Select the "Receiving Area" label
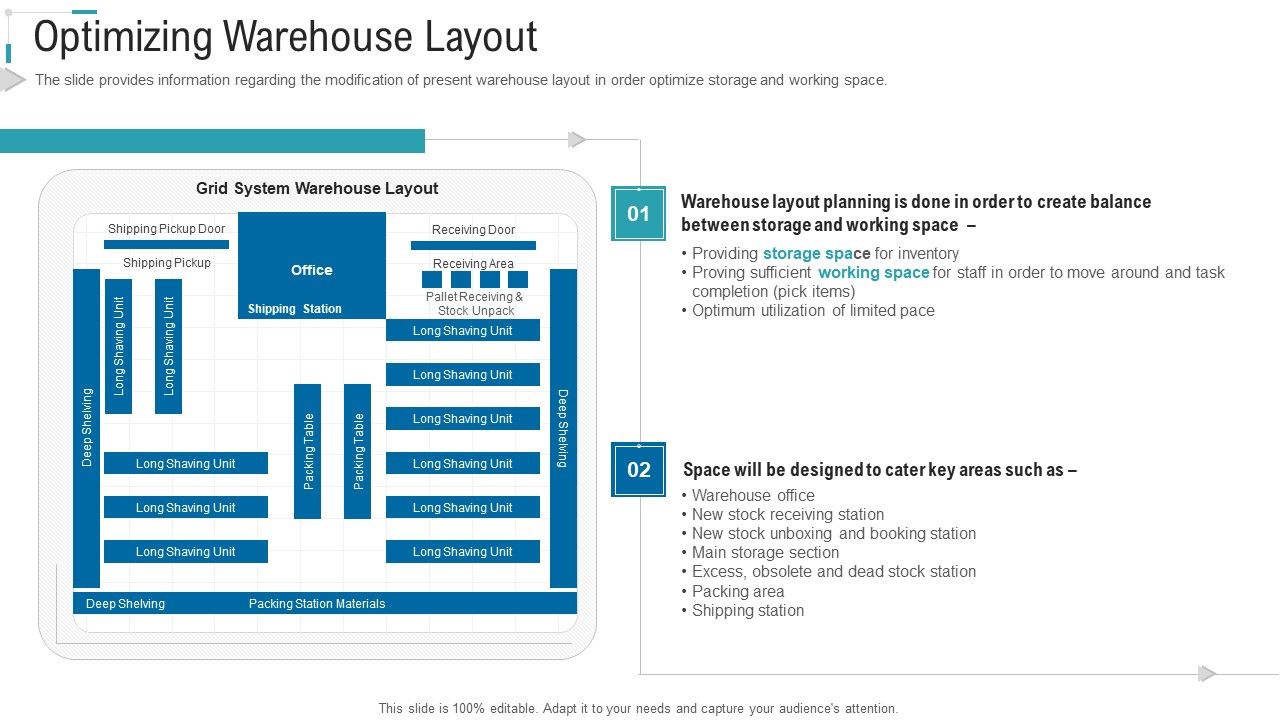The width and height of the screenshot is (1280, 720). (473, 264)
